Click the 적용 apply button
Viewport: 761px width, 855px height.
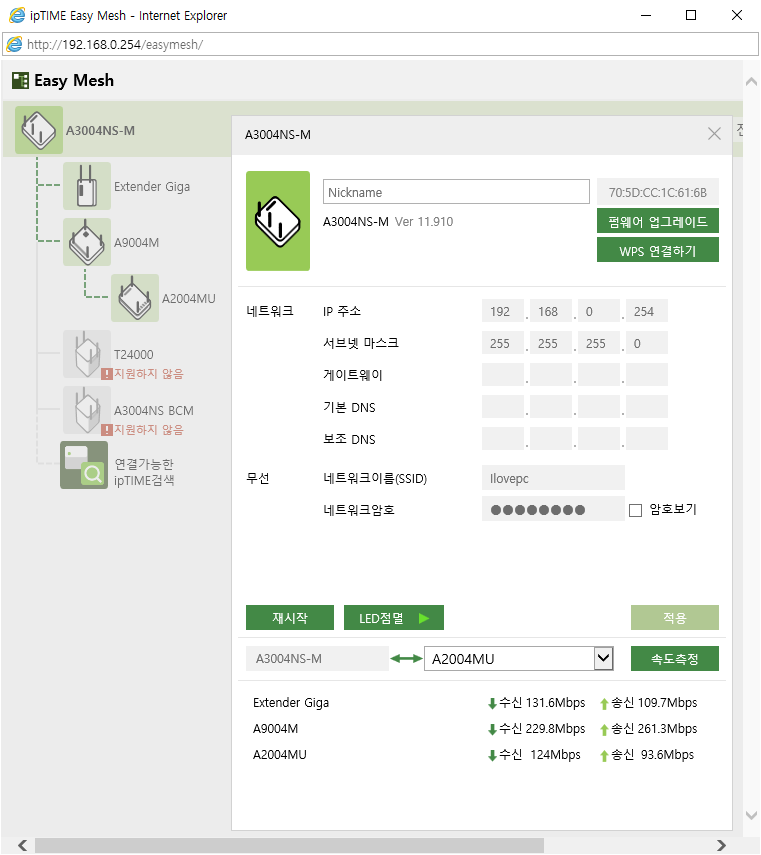point(675,618)
